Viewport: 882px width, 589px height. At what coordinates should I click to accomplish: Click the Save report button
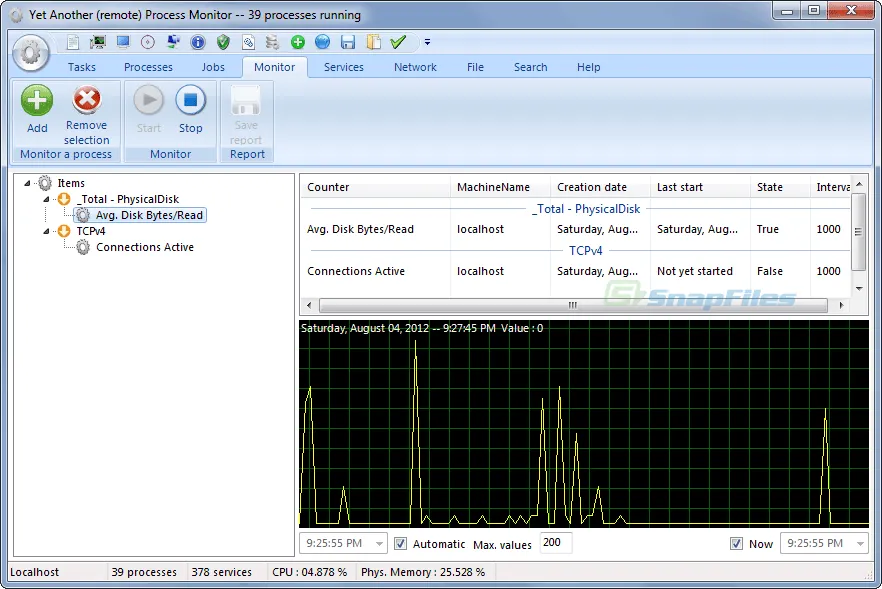click(246, 116)
